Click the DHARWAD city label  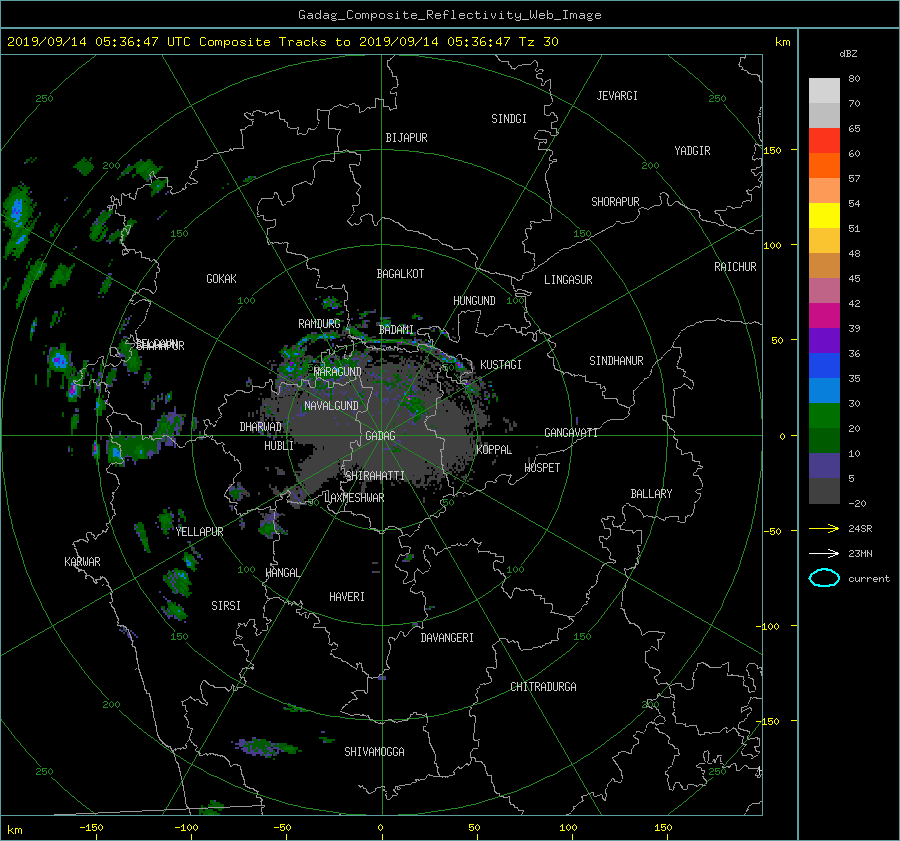pyautogui.click(x=261, y=427)
